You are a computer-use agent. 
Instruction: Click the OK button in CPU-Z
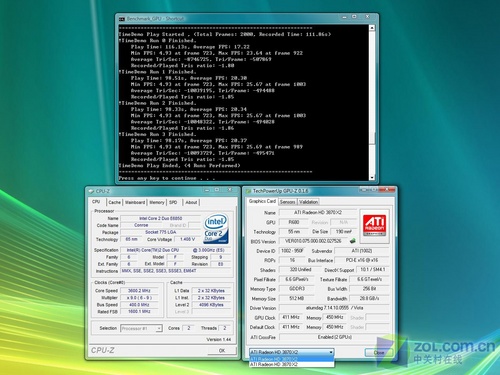point(222,351)
